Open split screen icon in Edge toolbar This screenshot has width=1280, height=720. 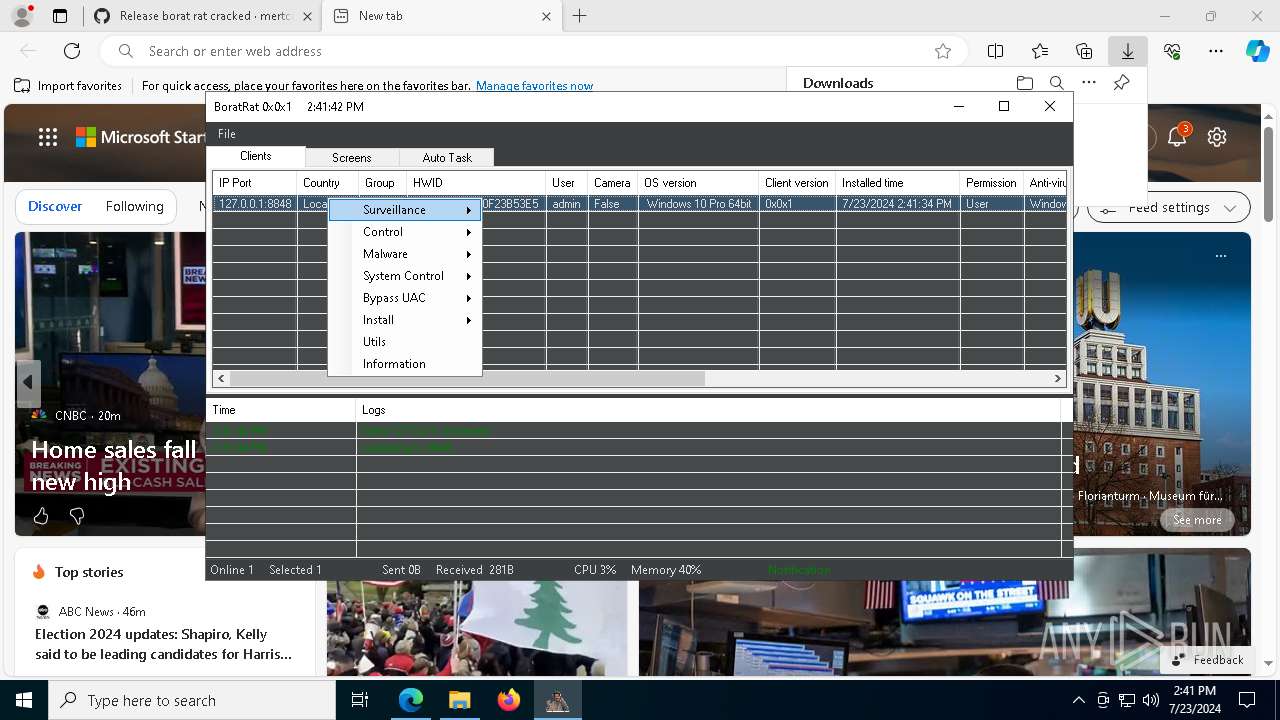[x=996, y=51]
